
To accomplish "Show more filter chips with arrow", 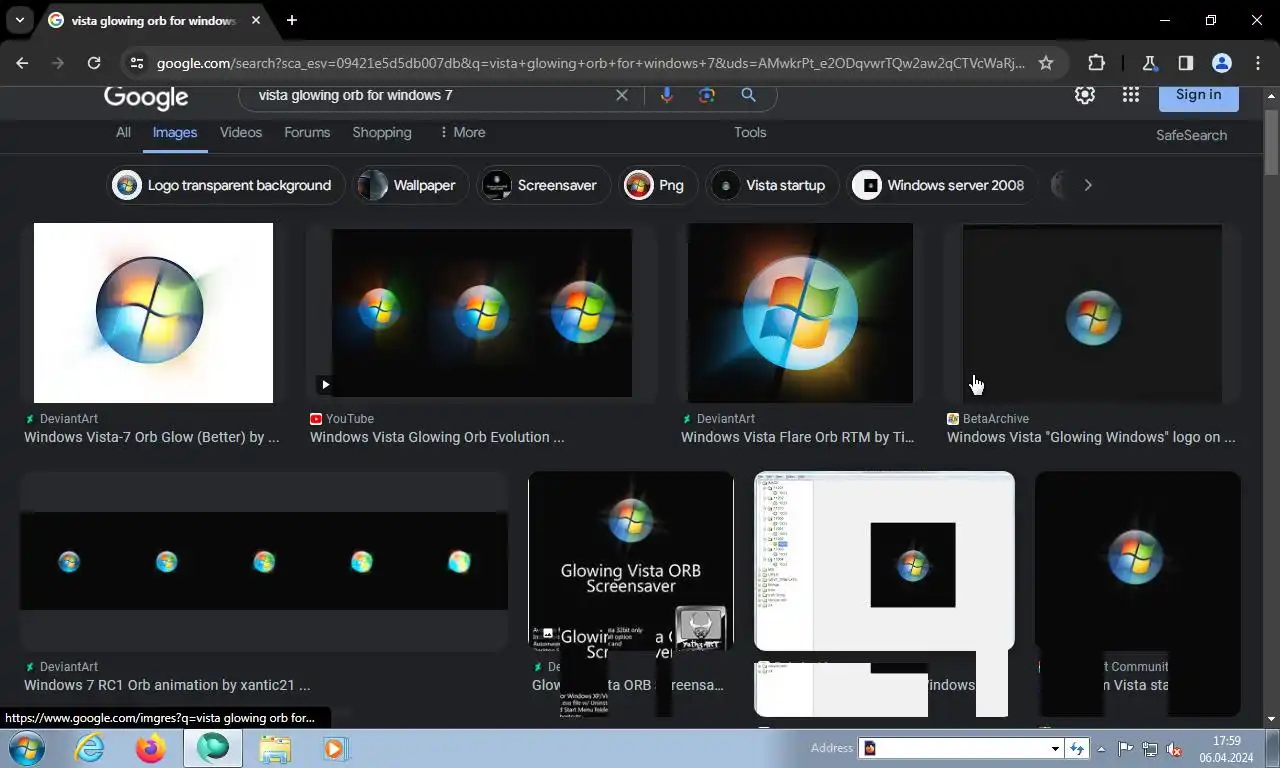I will (1088, 185).
